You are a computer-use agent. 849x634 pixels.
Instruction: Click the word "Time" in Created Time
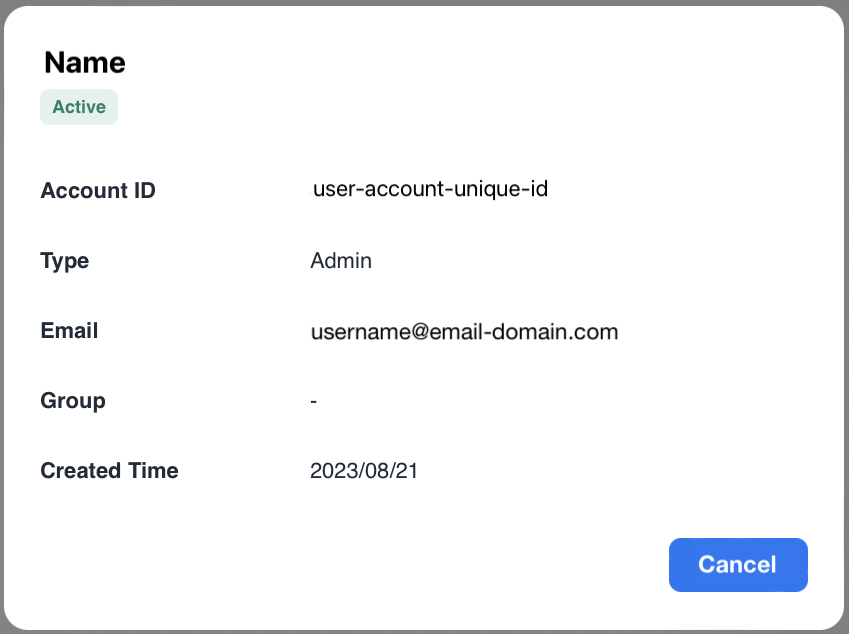tap(154, 471)
